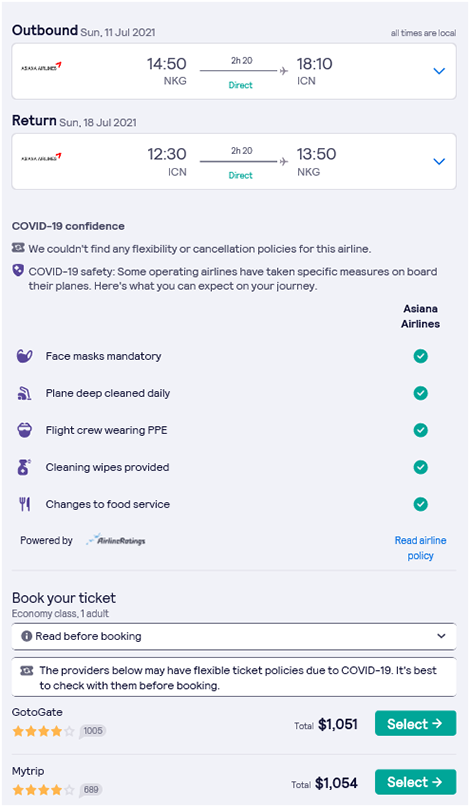Select the Mytrip $1,054 offer
470x807 pixels.
pos(415,782)
